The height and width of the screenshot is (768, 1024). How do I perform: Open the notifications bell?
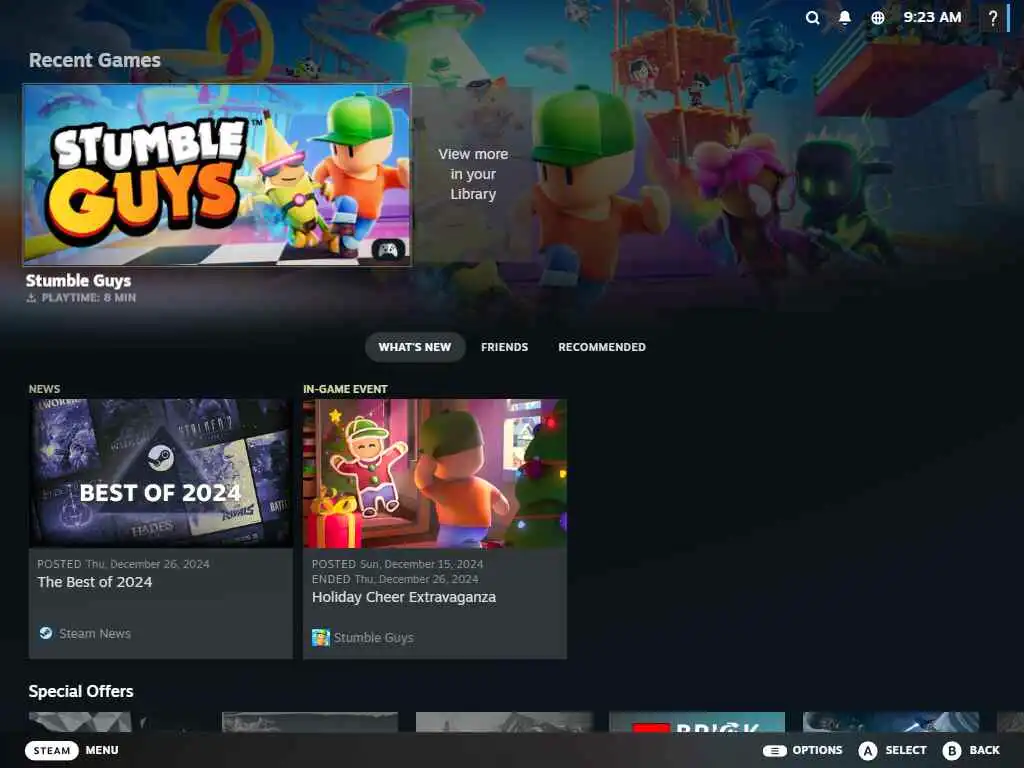(844, 18)
